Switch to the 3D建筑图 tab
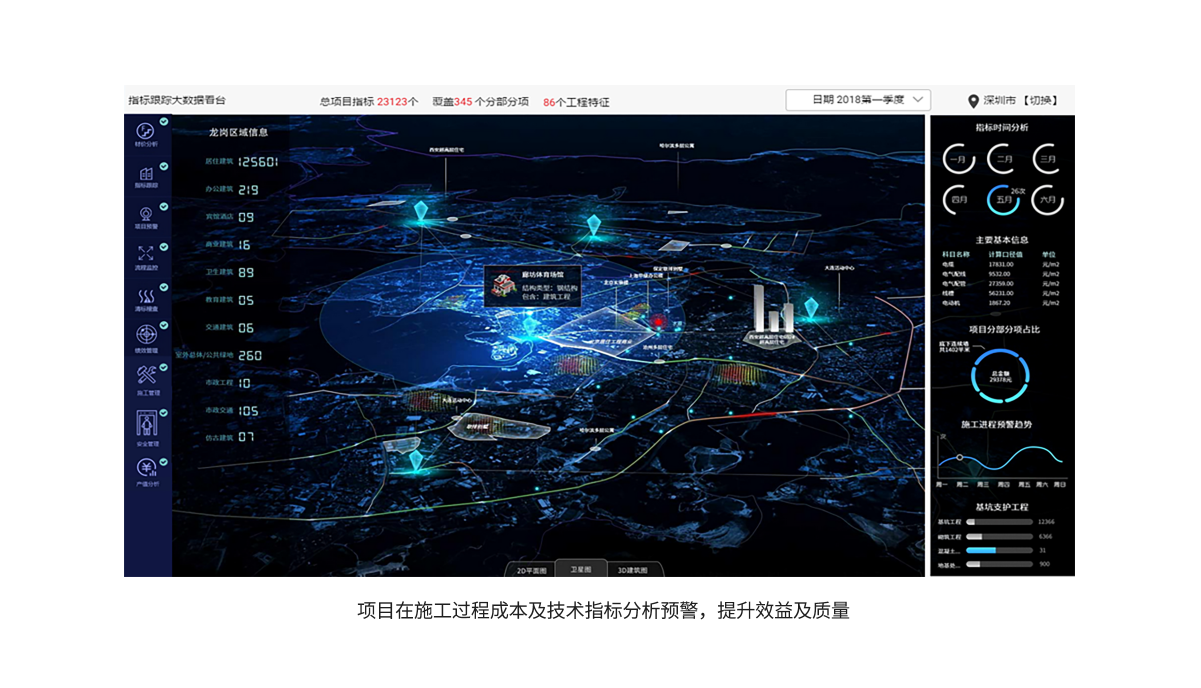The height and width of the screenshot is (688, 1201). pyautogui.click(x=632, y=570)
